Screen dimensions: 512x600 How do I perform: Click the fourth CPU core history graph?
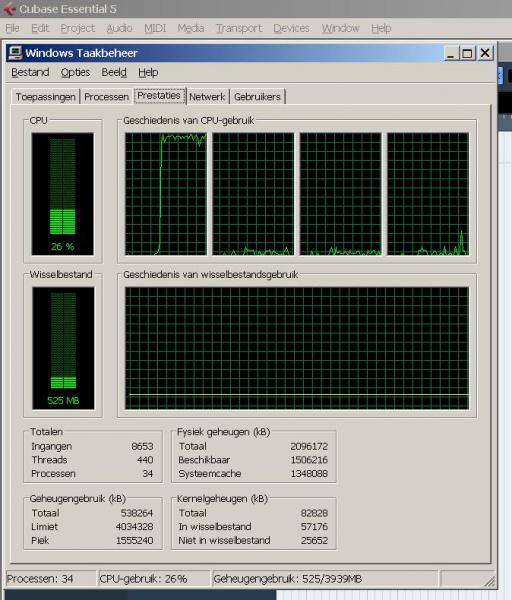[x=428, y=194]
